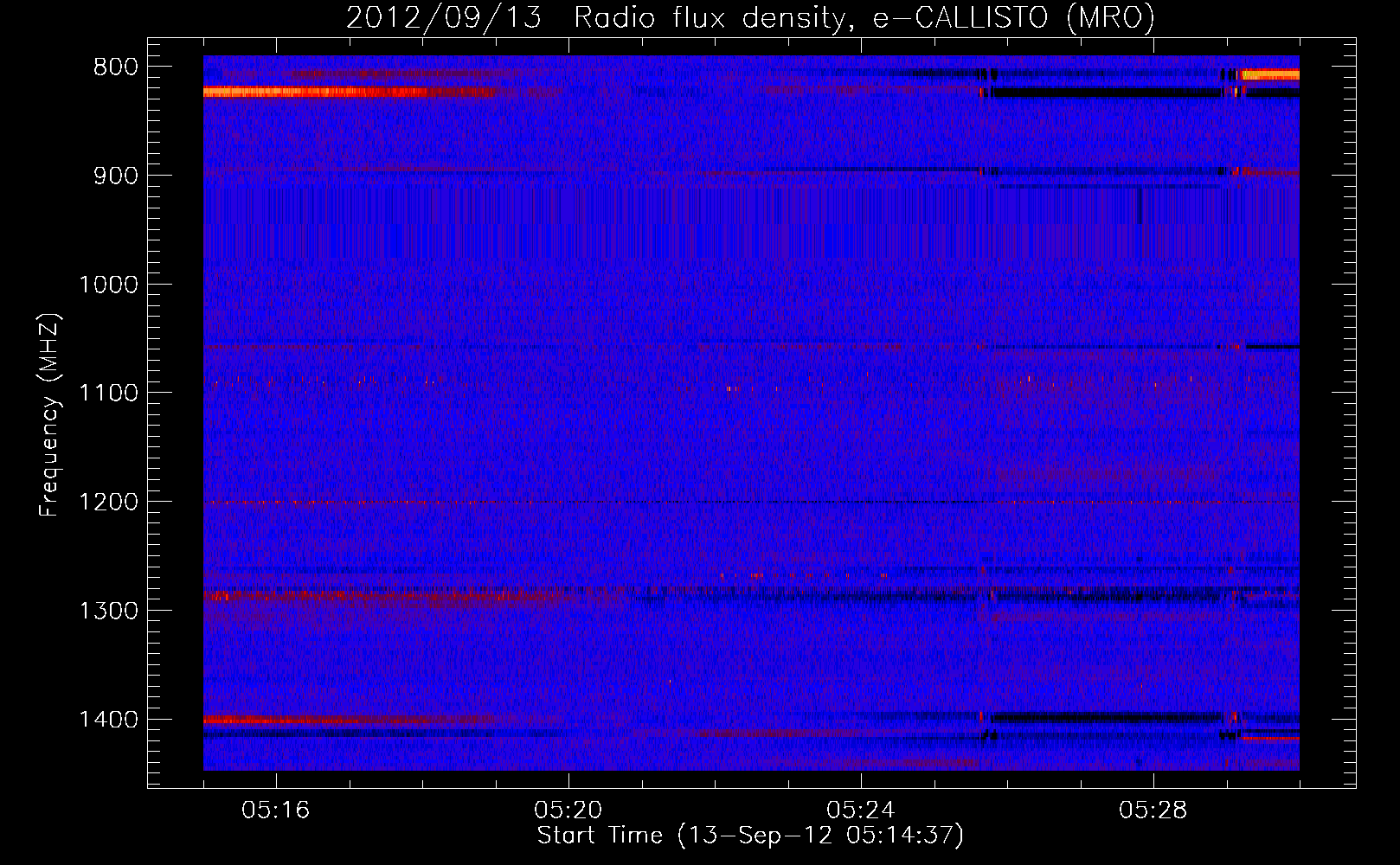Click the plot title "Radio flux density, e-CALLISTO (MRO)"

[864, 17]
